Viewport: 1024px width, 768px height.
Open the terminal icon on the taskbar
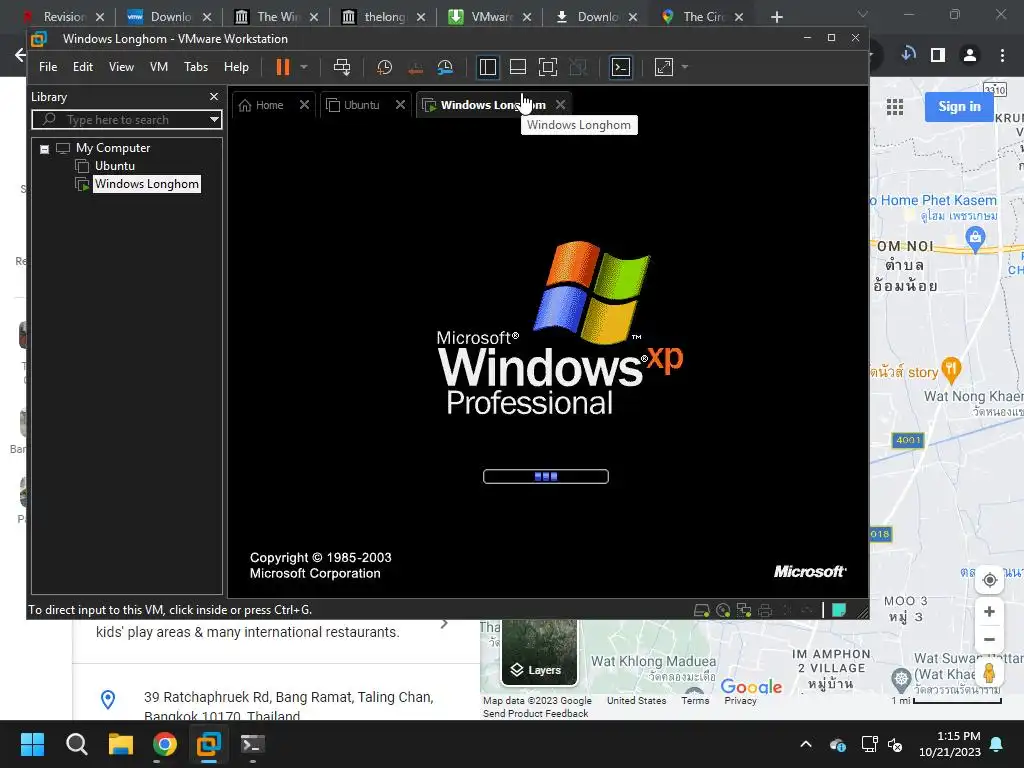pyautogui.click(x=253, y=744)
